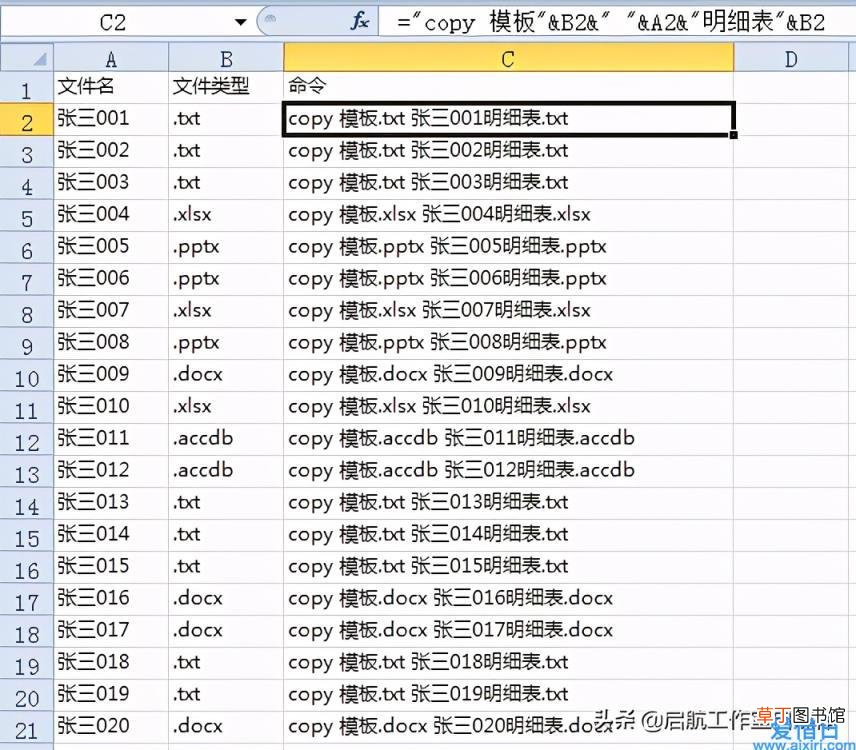Select row 2 header
856x750 pixels.
coord(27,120)
